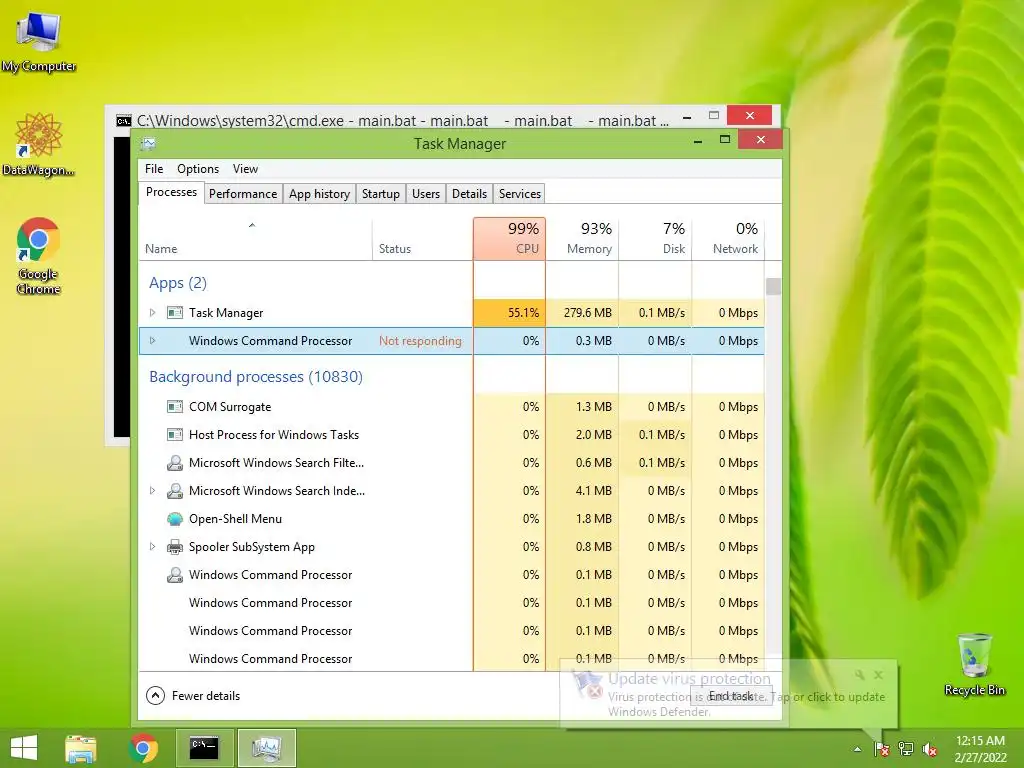
Task: Click the Open-Shell Menu process icon
Action: click(174, 519)
